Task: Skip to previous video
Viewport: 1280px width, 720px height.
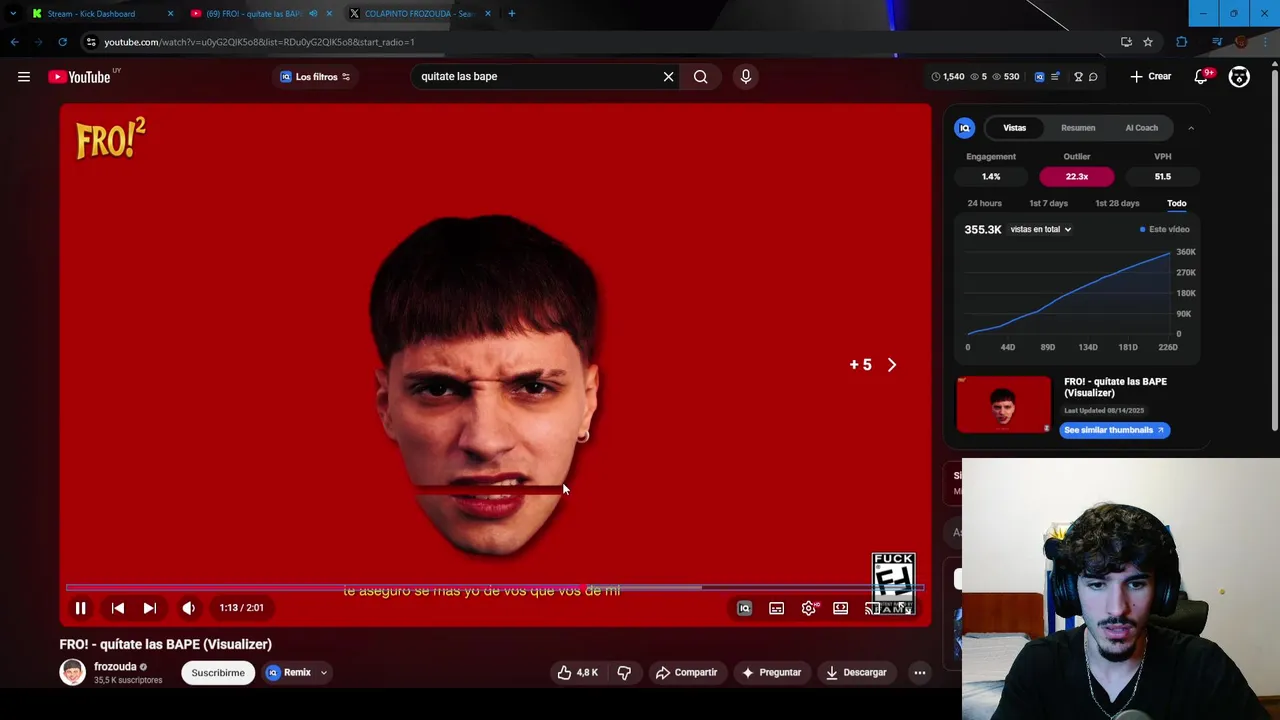Action: pos(118,608)
